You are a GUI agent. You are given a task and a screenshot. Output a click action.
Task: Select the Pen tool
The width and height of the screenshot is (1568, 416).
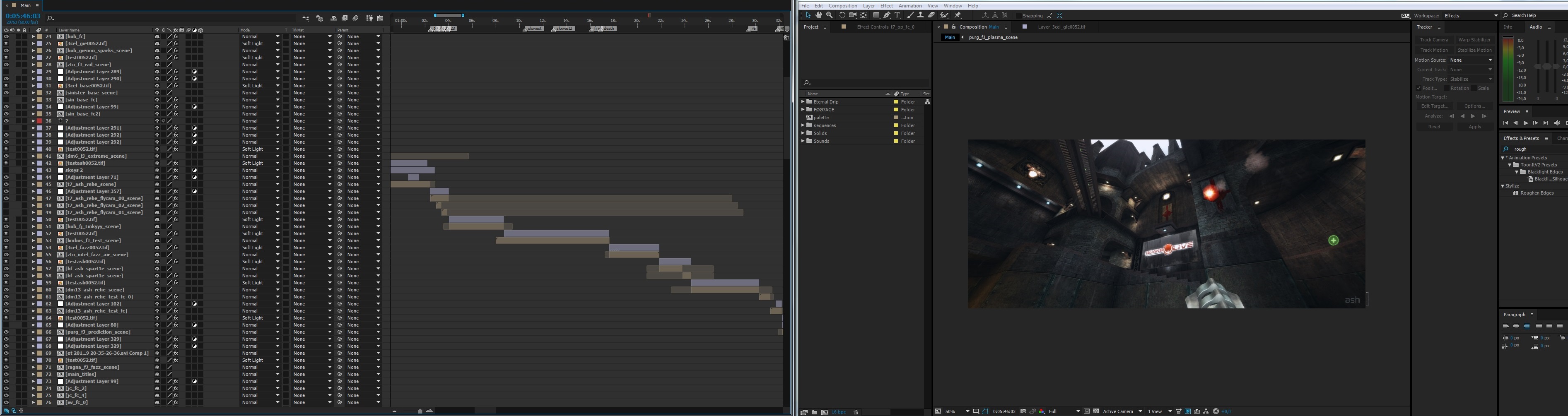tap(887, 15)
